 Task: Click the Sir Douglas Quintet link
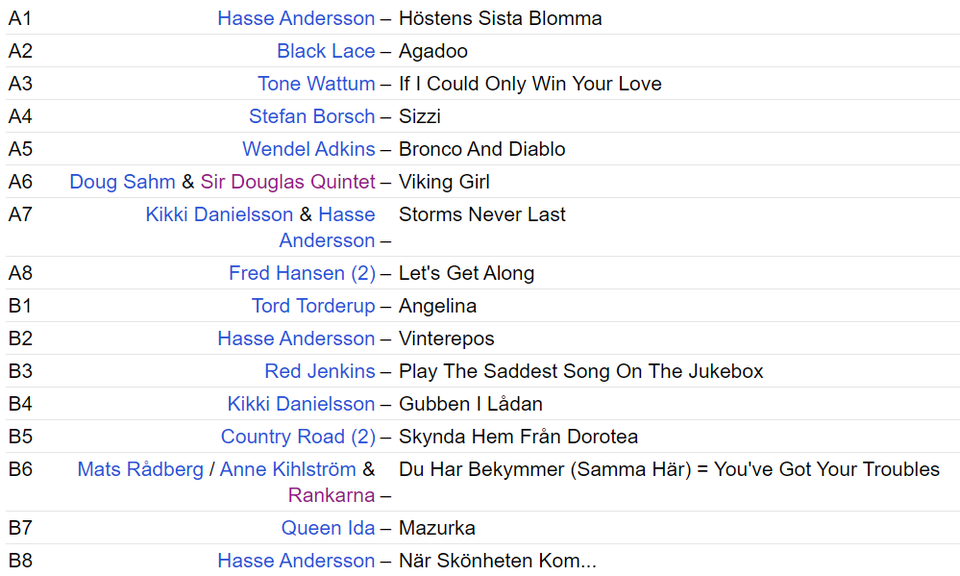(288, 182)
